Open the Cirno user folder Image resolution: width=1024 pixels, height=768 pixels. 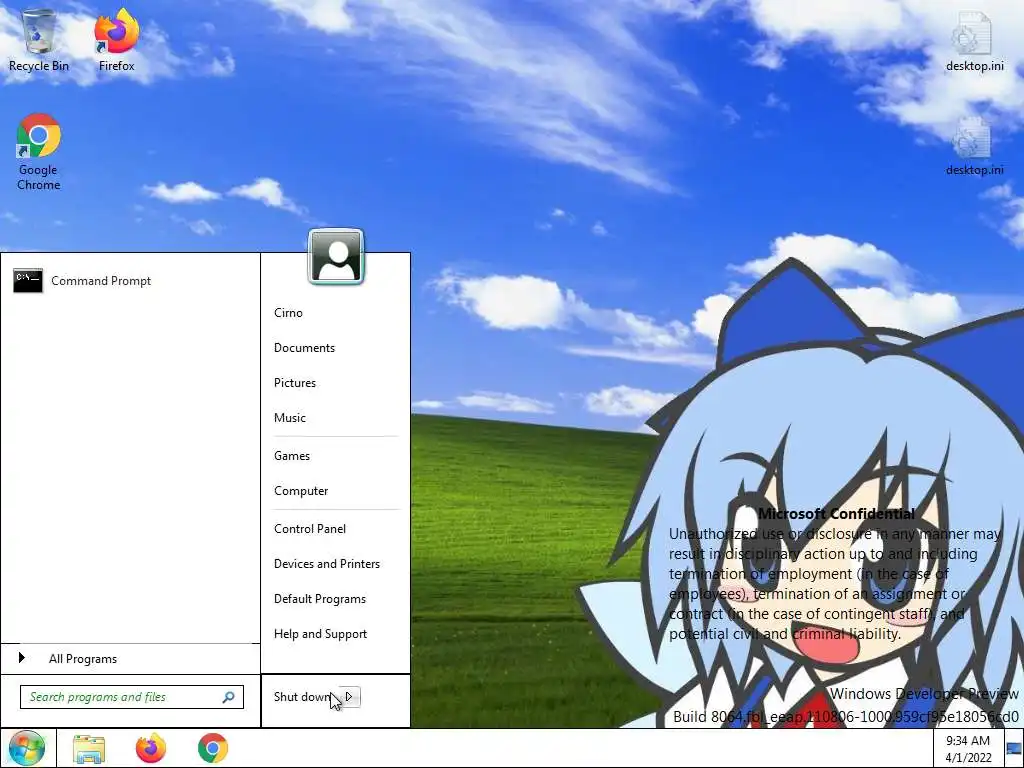point(288,313)
